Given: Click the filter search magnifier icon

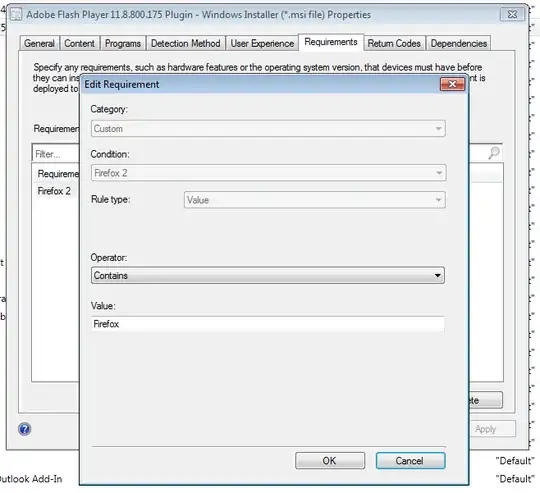Looking at the screenshot, I should pyautogui.click(x=494, y=153).
